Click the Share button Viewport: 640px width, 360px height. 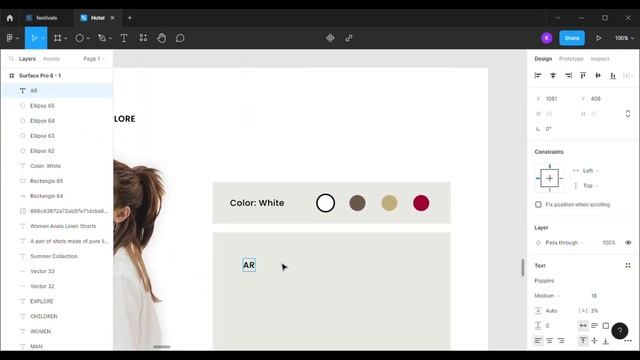point(572,38)
